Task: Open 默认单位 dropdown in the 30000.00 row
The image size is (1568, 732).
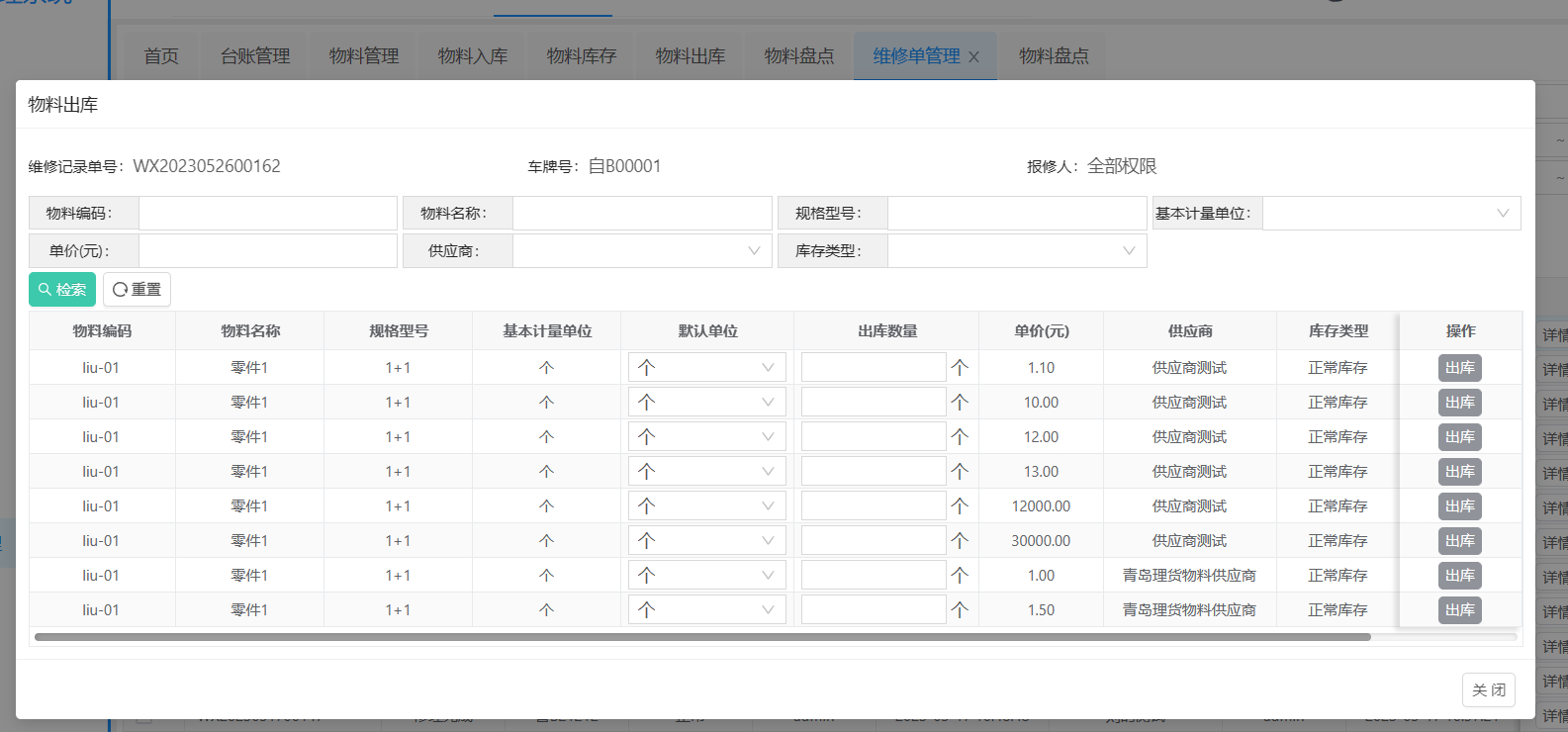Action: (x=706, y=541)
